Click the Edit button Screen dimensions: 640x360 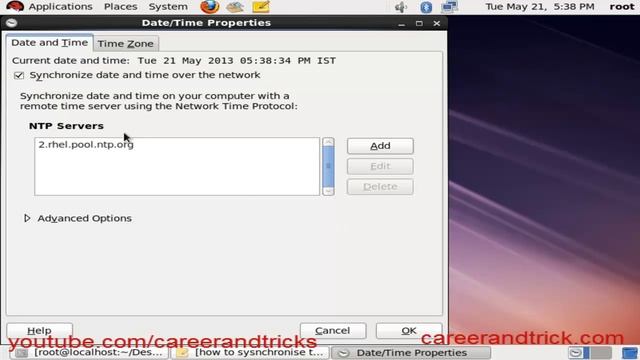[x=380, y=166]
